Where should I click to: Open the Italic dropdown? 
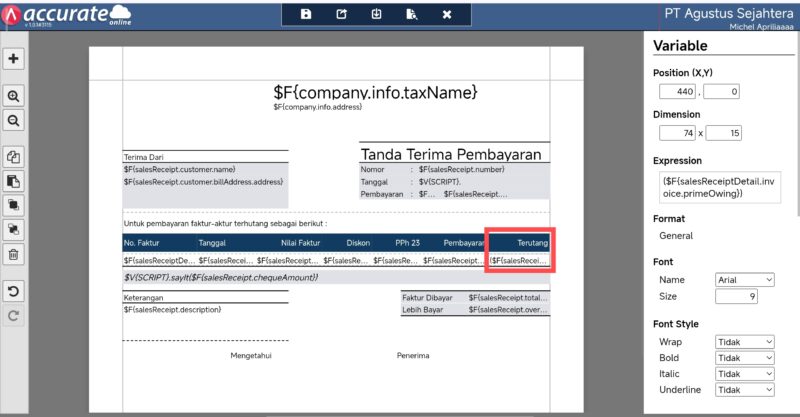(x=745, y=374)
